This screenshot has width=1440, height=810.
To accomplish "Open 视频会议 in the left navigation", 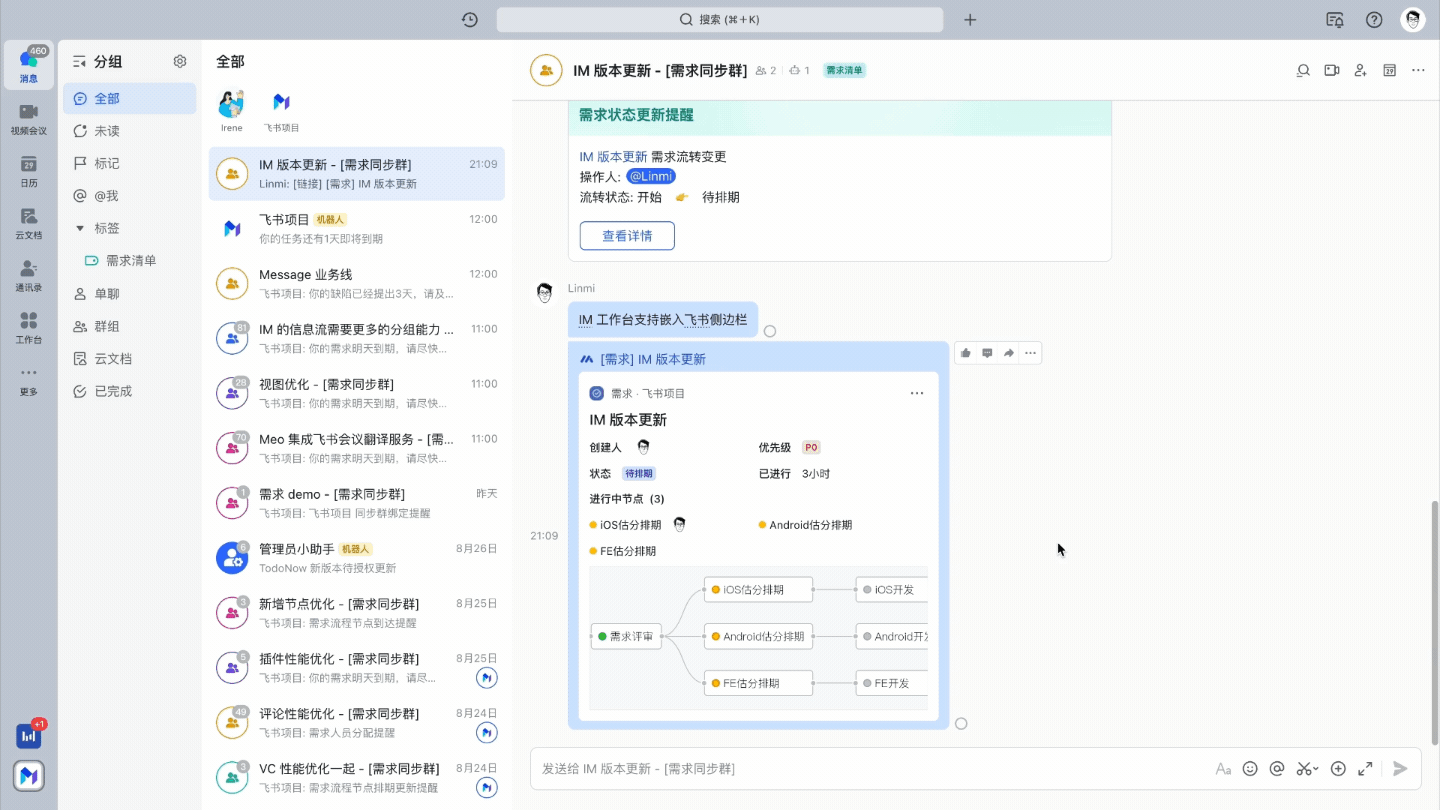I will point(29,119).
